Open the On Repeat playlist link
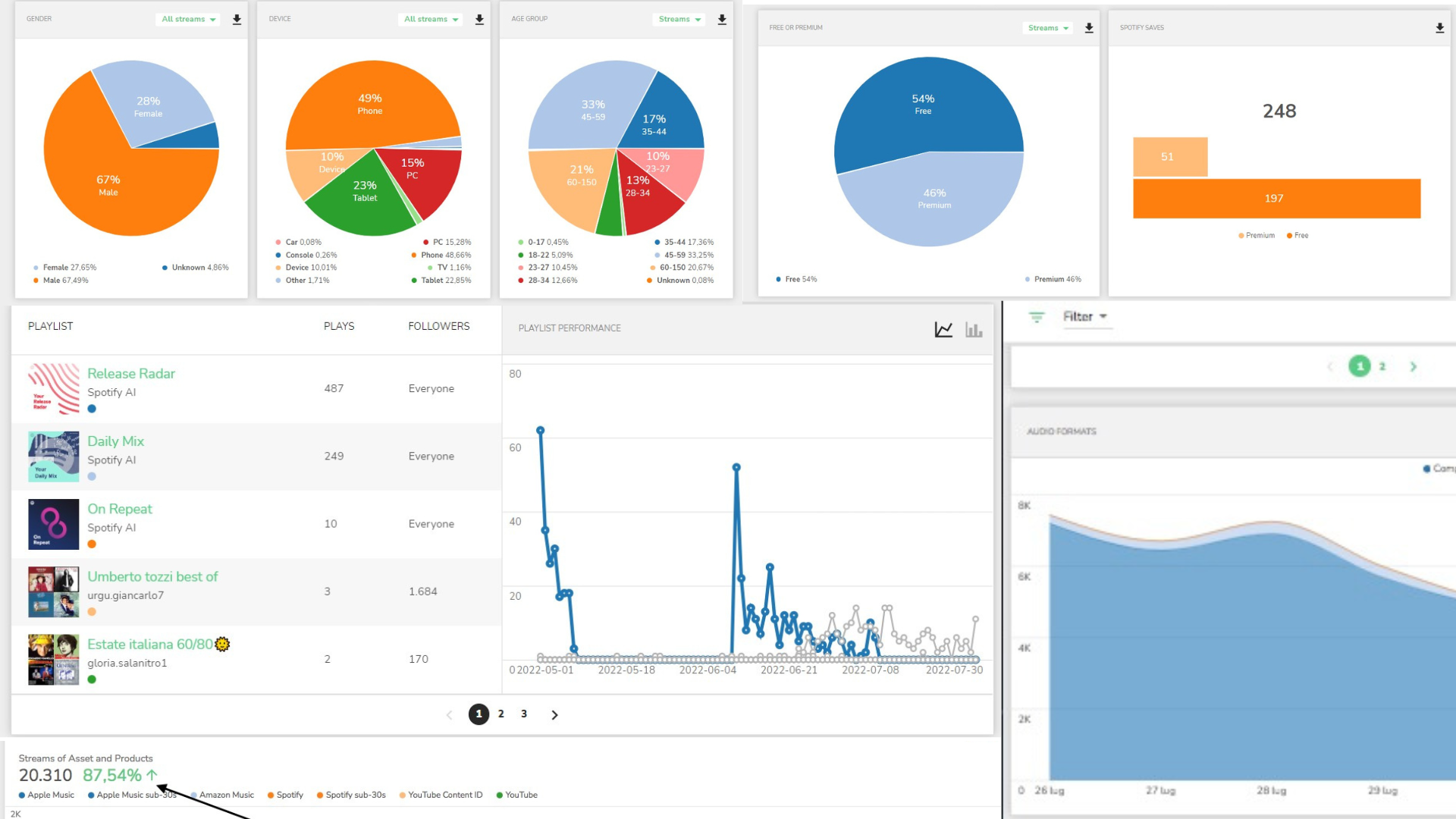 click(120, 509)
